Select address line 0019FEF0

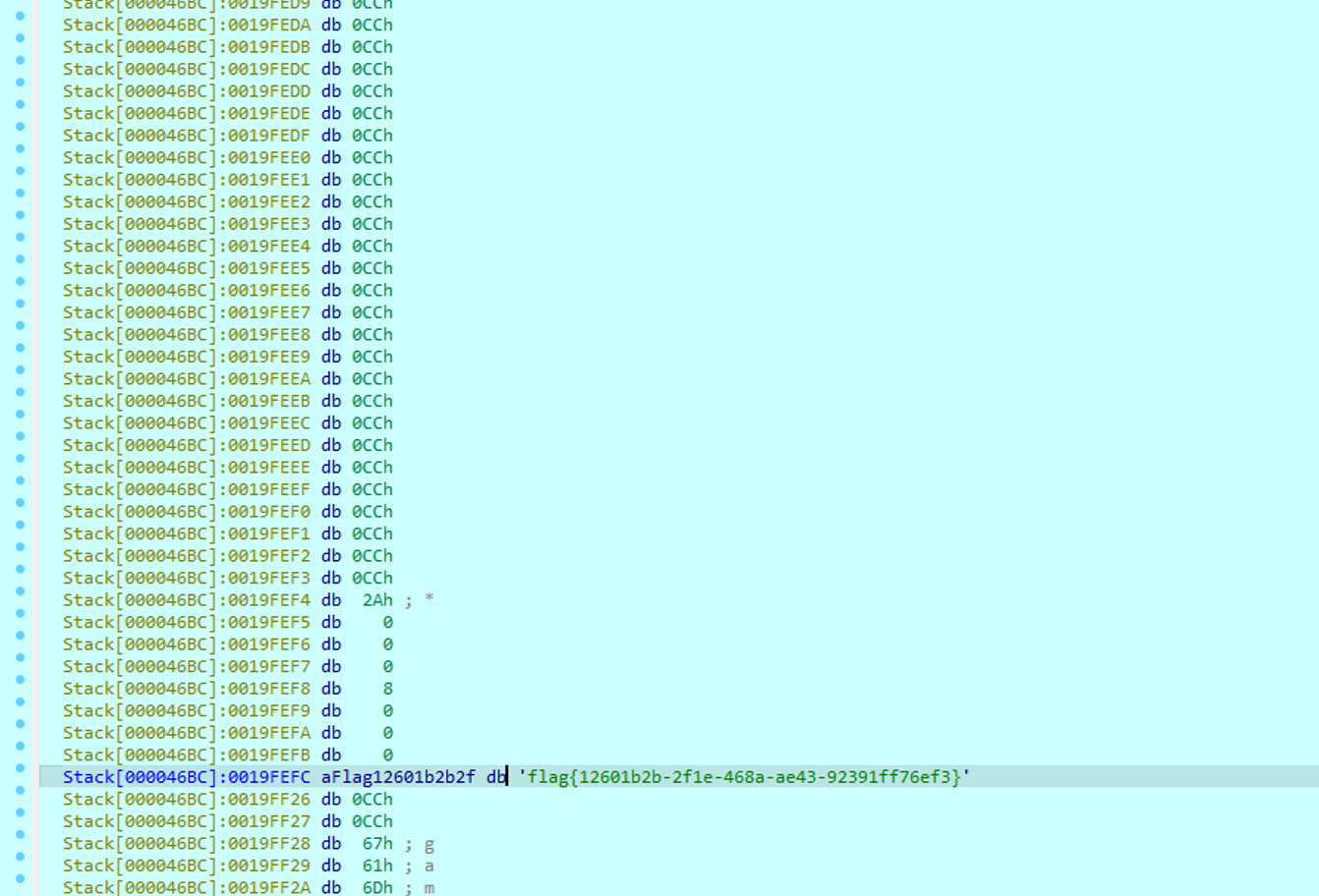[228, 512]
